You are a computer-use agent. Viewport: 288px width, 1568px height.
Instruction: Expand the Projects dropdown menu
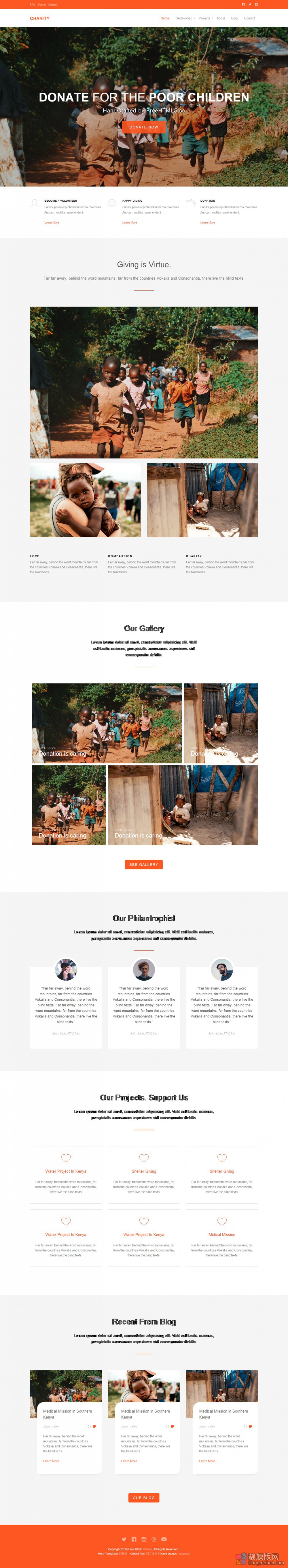pos(206,18)
